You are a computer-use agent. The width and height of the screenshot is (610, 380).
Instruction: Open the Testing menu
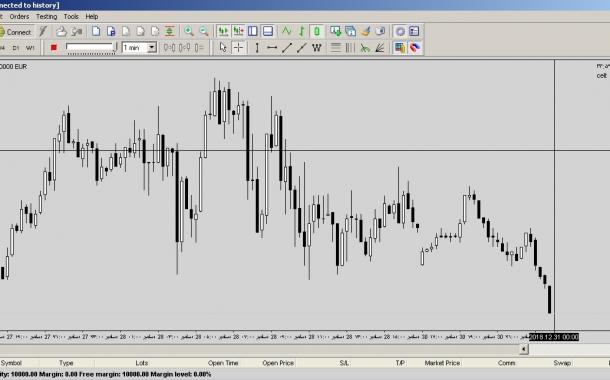[46, 17]
